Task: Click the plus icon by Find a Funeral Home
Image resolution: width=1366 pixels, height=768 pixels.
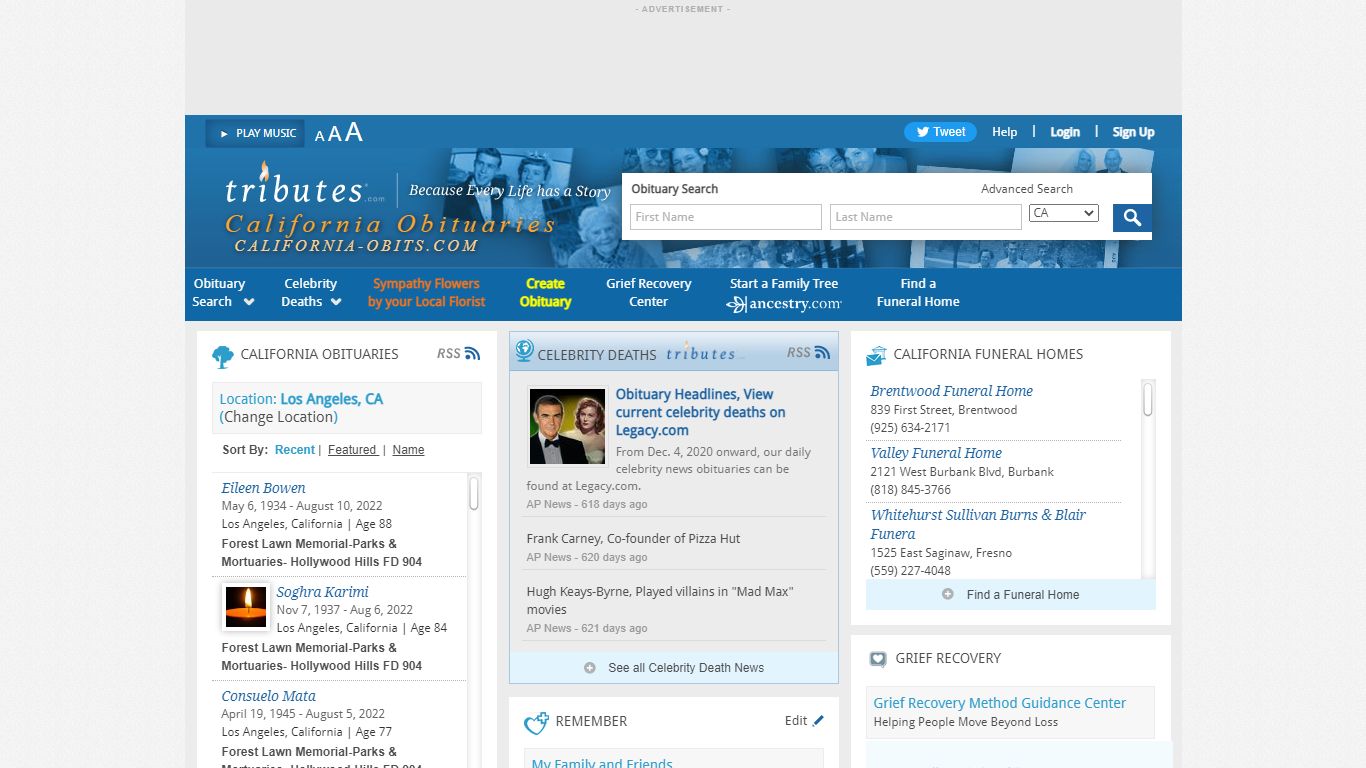Action: (947, 594)
